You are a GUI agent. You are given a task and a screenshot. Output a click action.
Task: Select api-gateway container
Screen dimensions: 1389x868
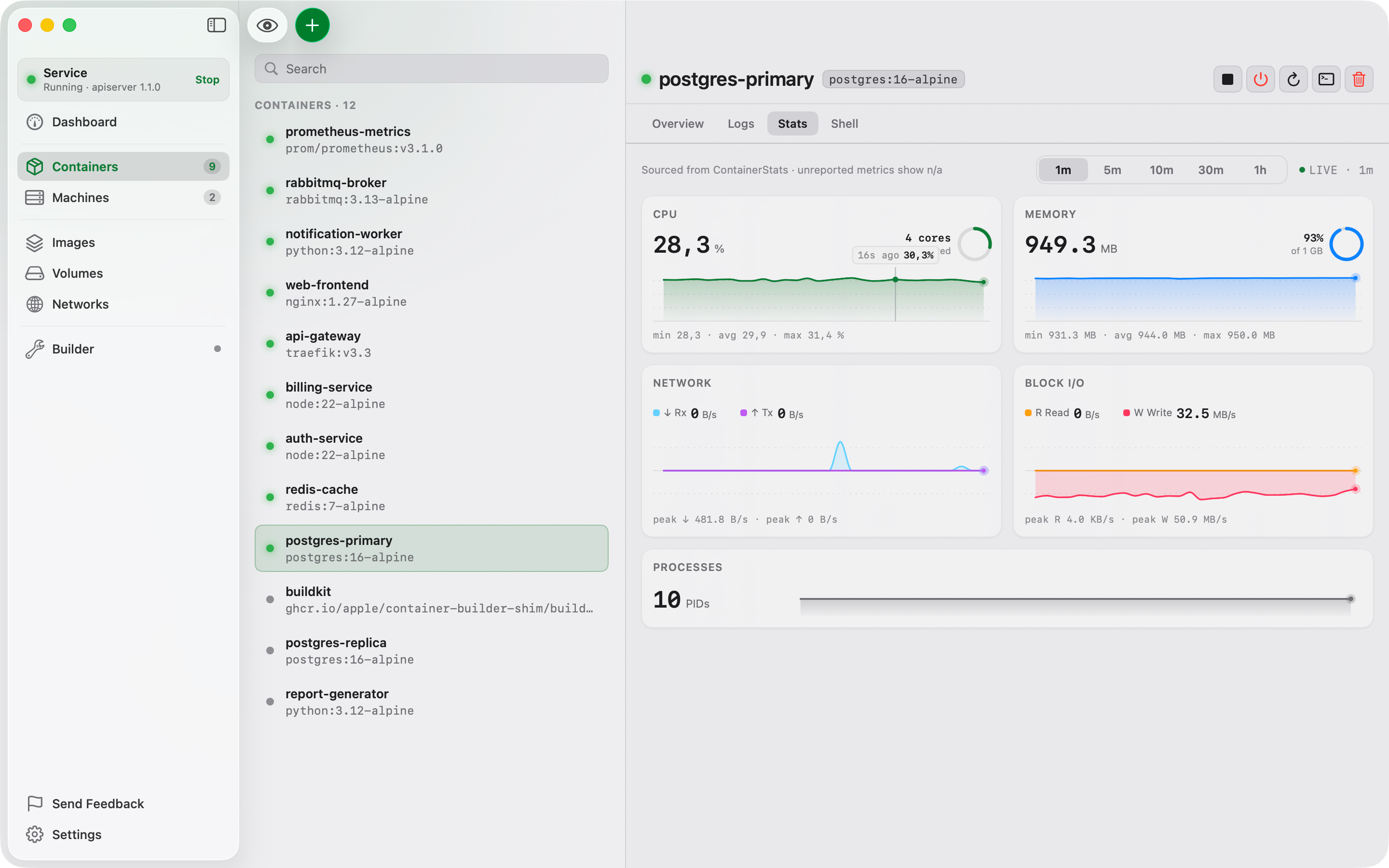pos(432,344)
